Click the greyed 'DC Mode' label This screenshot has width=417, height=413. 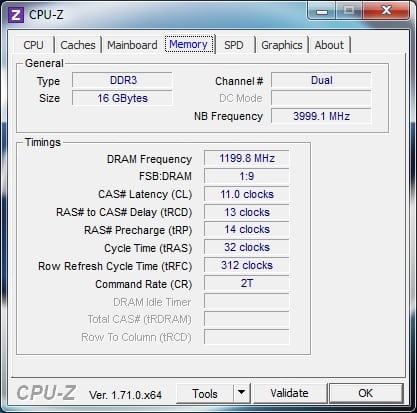tap(241, 98)
